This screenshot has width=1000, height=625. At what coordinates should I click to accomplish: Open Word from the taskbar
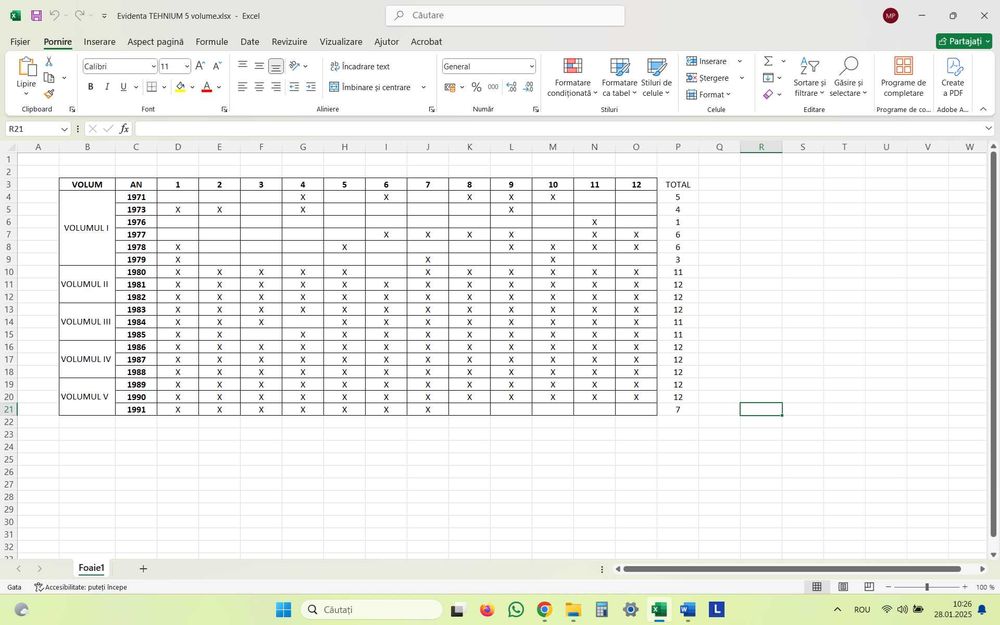687,610
